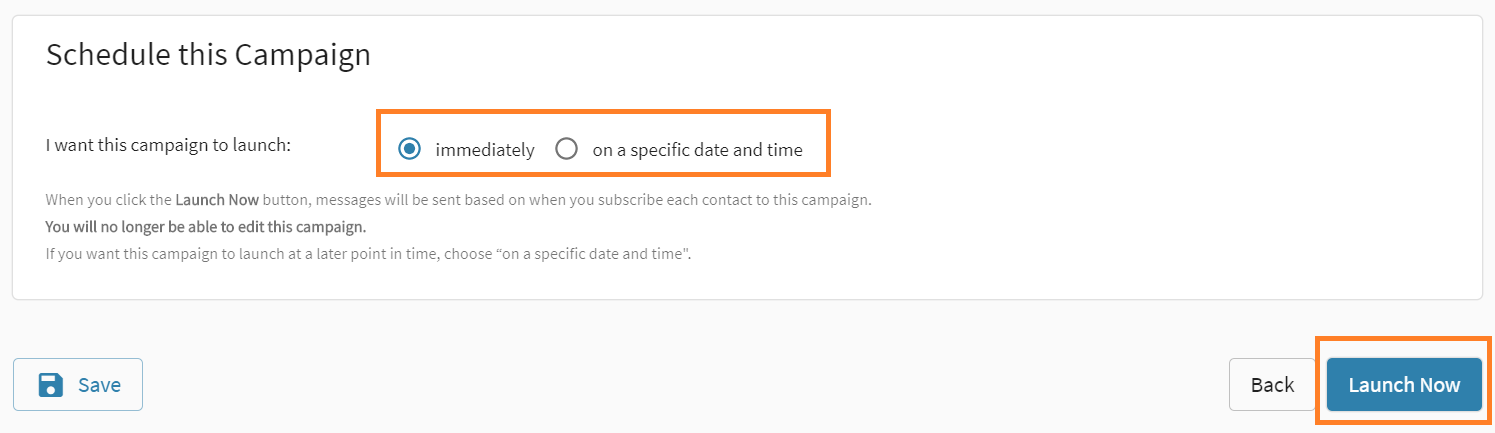Click the "Schedule this Campaign" heading
Viewport: 1495px width, 433px height.
pyautogui.click(x=208, y=54)
